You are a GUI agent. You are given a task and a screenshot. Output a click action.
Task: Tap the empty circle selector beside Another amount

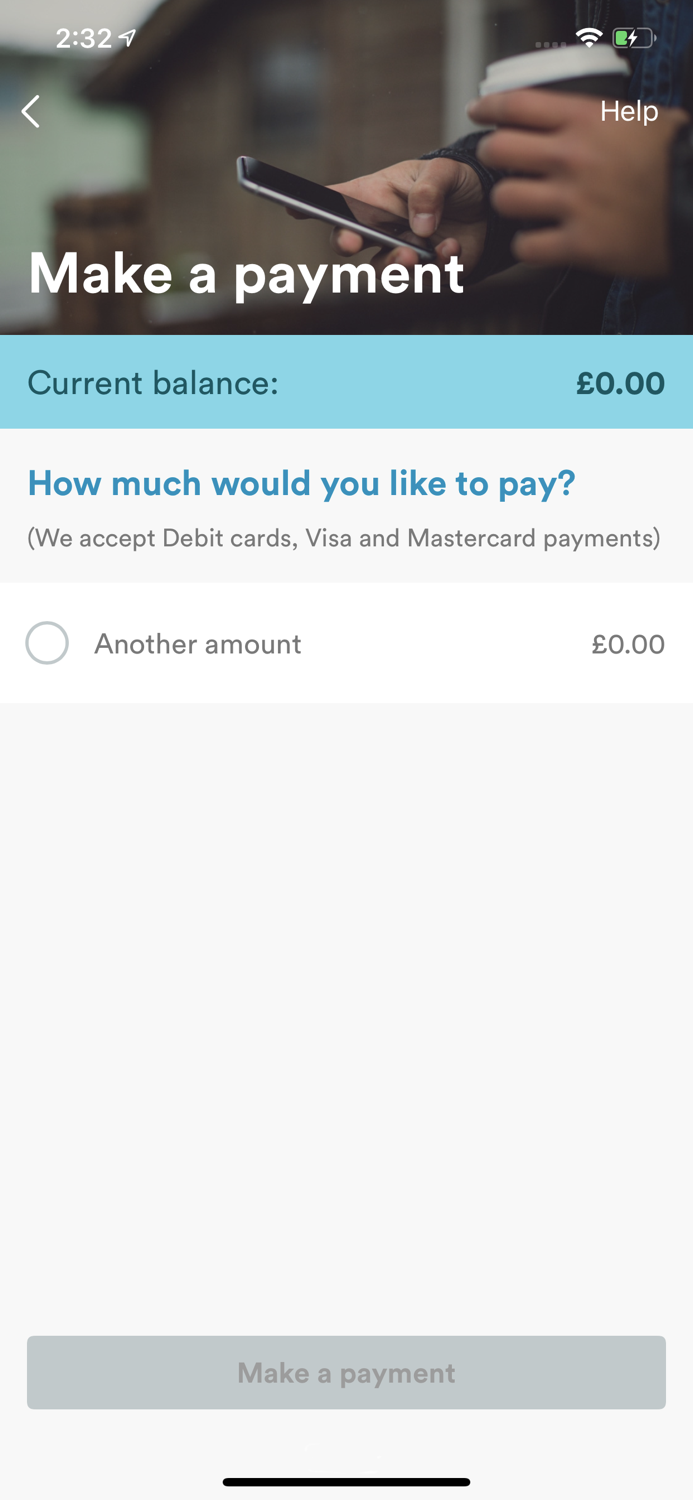[47, 643]
